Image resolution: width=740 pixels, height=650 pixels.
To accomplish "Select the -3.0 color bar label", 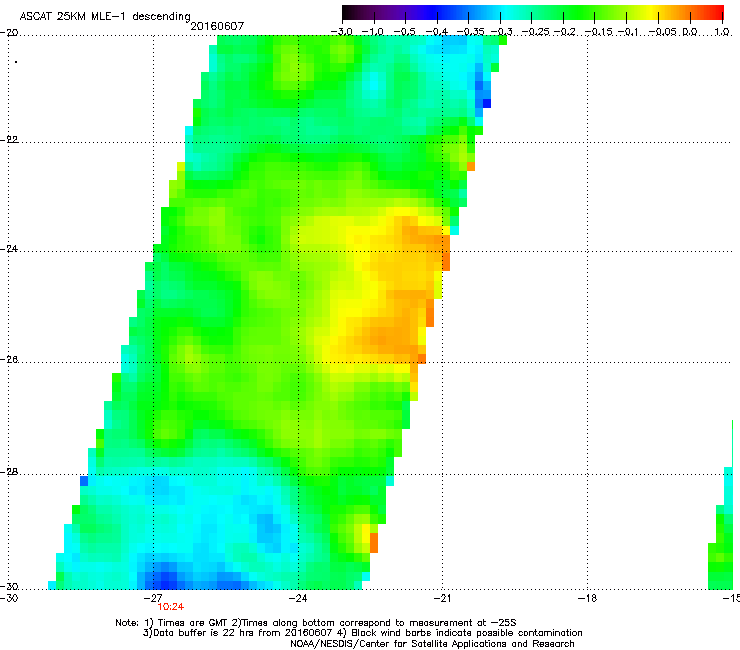I will click(x=341, y=32).
